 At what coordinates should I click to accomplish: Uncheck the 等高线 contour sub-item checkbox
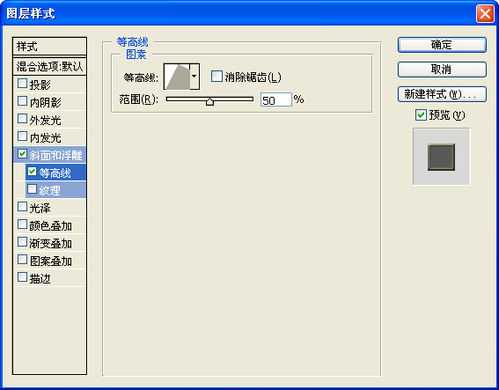click(32, 171)
